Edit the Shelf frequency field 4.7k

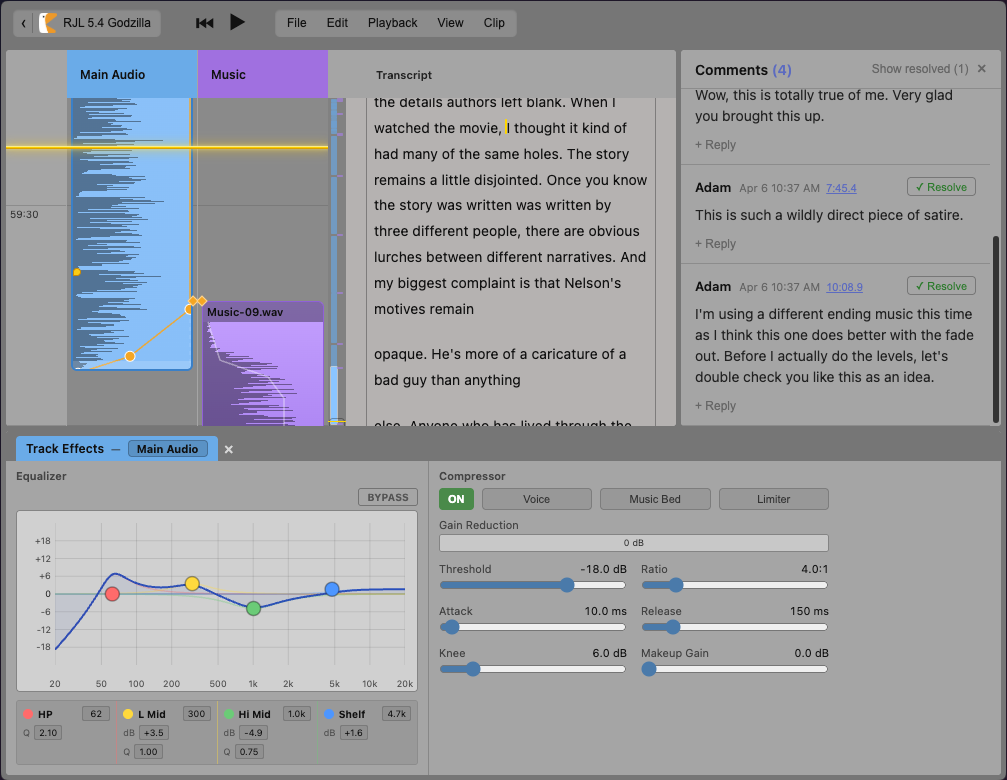click(397, 714)
